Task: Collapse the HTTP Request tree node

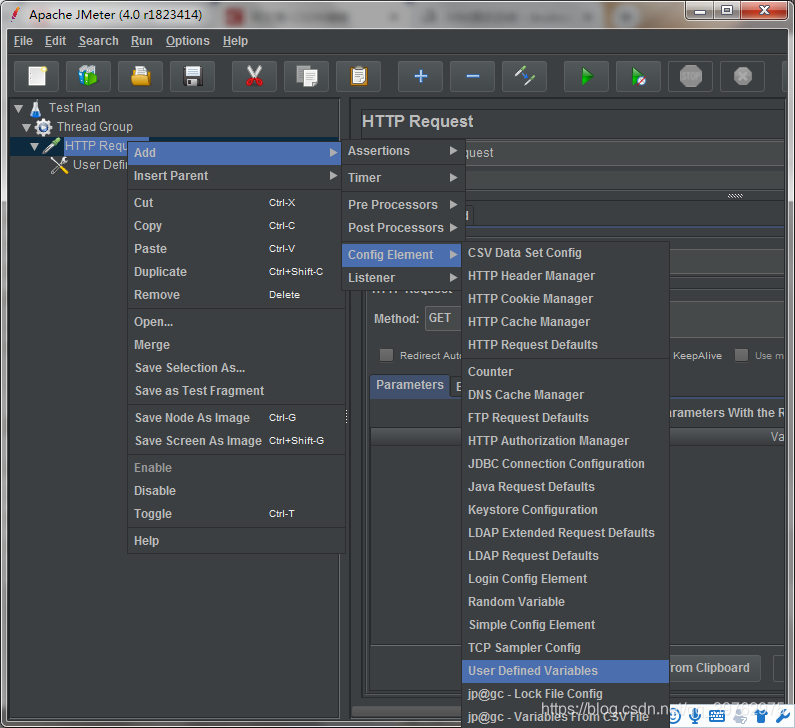Action: coord(34,147)
